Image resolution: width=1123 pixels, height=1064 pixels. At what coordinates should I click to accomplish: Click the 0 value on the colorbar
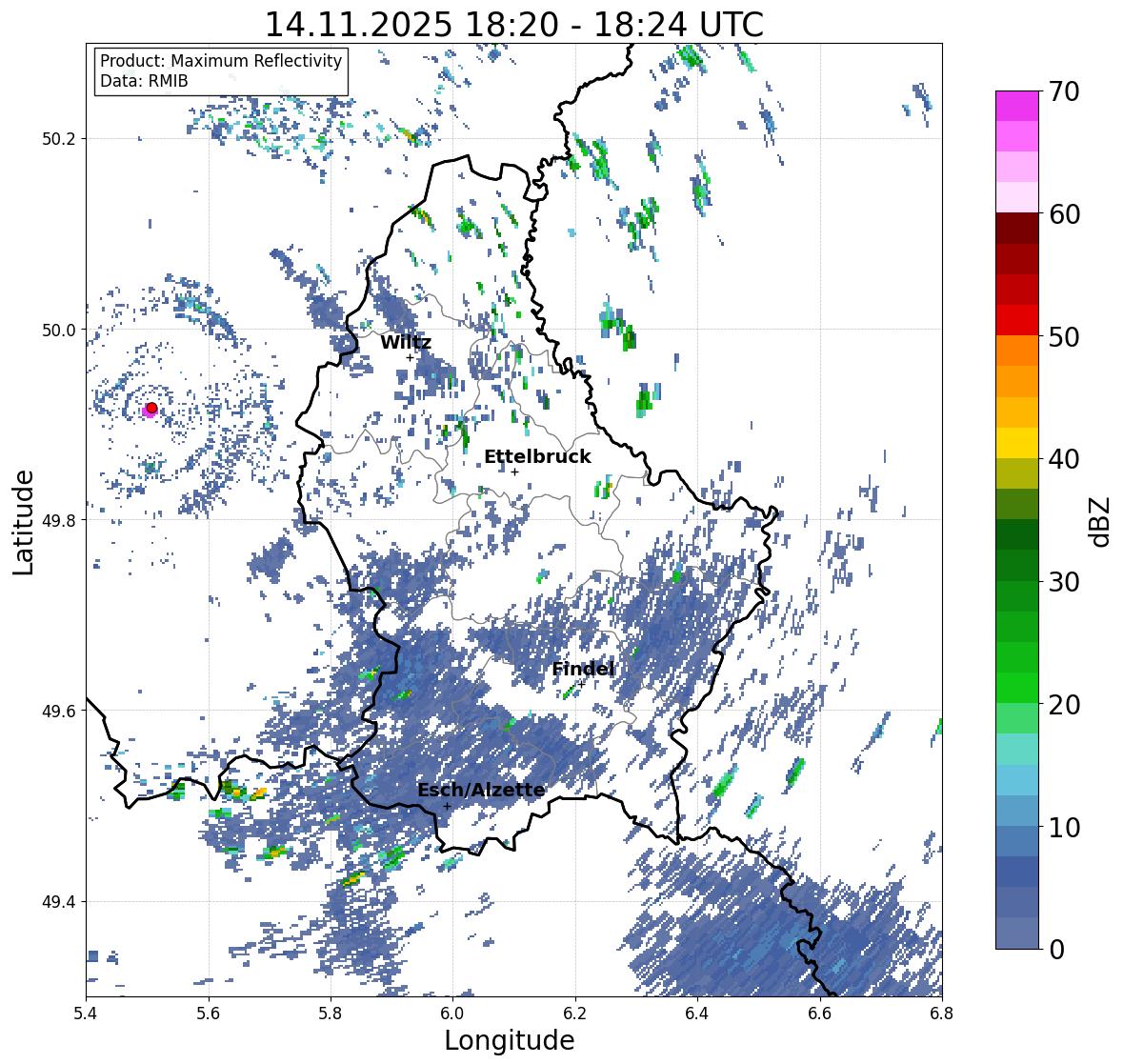pyautogui.click(x=1056, y=950)
